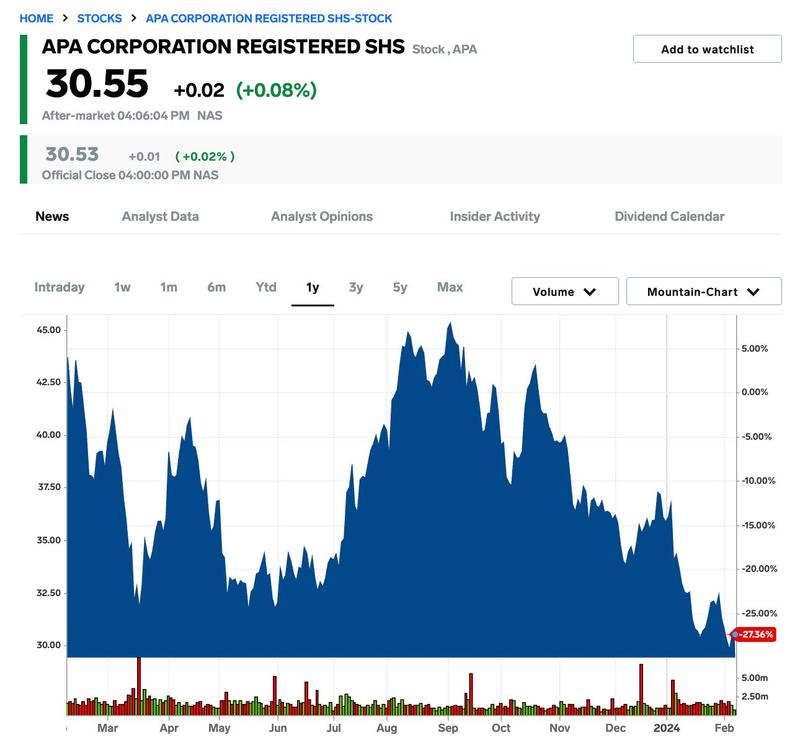Click the ( +0.02% ) official close change

pos(205,156)
